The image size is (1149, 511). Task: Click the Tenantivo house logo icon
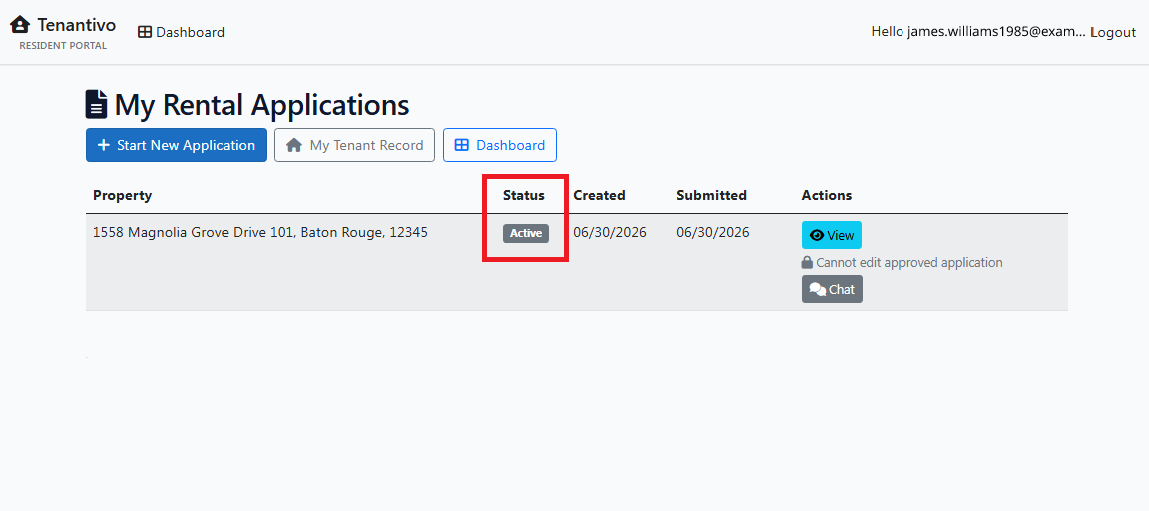tap(20, 25)
